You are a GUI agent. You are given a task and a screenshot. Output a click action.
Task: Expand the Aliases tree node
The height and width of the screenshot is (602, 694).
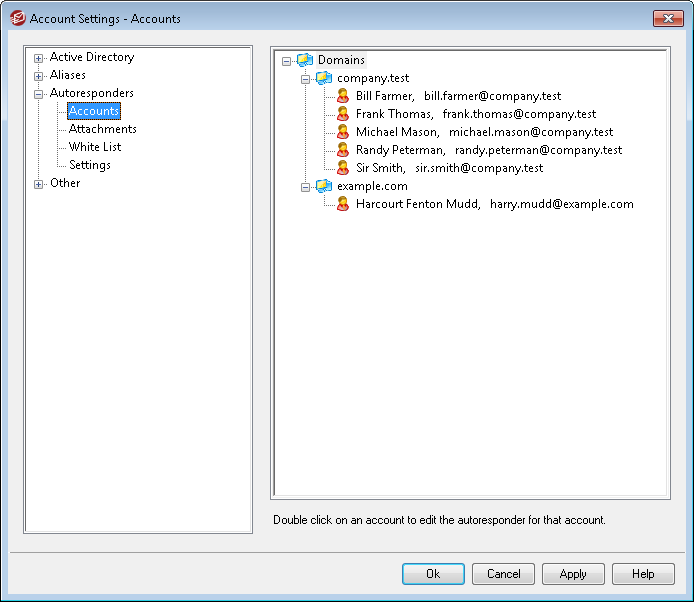(x=39, y=76)
